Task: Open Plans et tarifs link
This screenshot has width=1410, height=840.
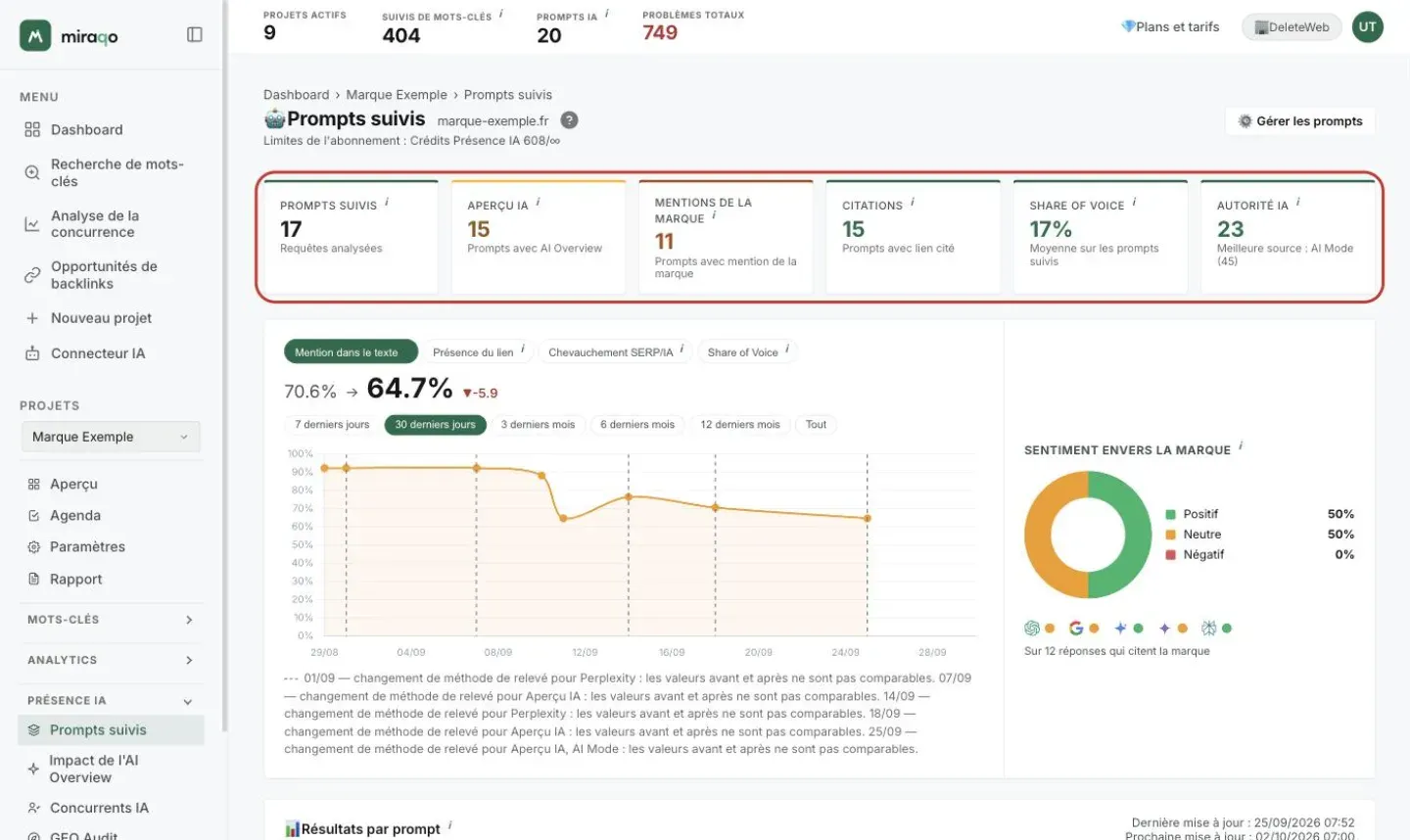Action: tap(1170, 26)
